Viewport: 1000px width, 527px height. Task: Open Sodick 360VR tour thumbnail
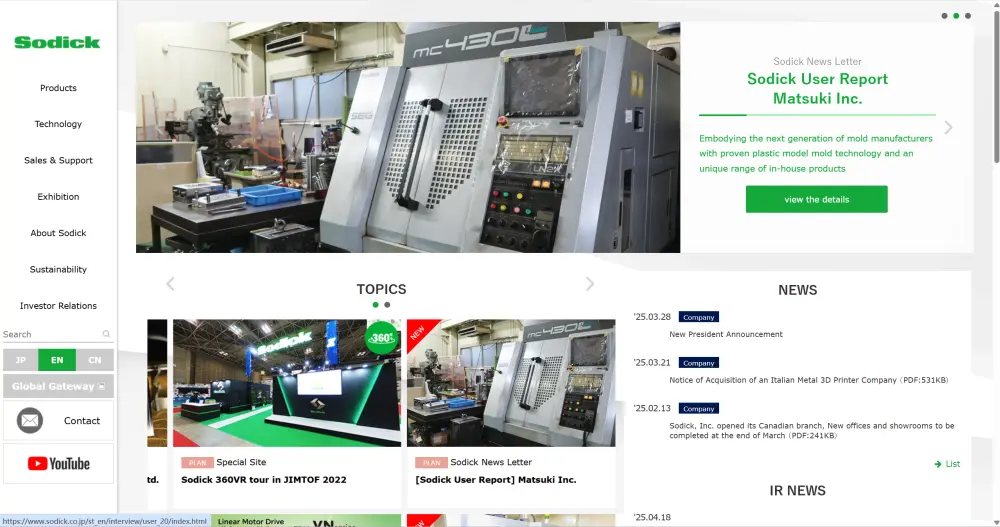[x=286, y=383]
